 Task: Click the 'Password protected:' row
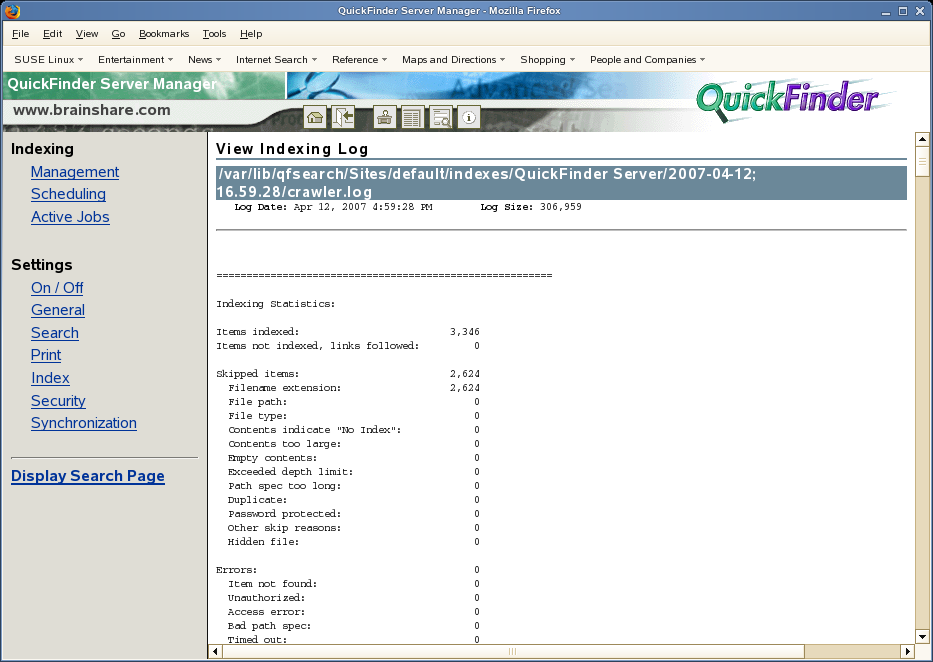point(354,514)
